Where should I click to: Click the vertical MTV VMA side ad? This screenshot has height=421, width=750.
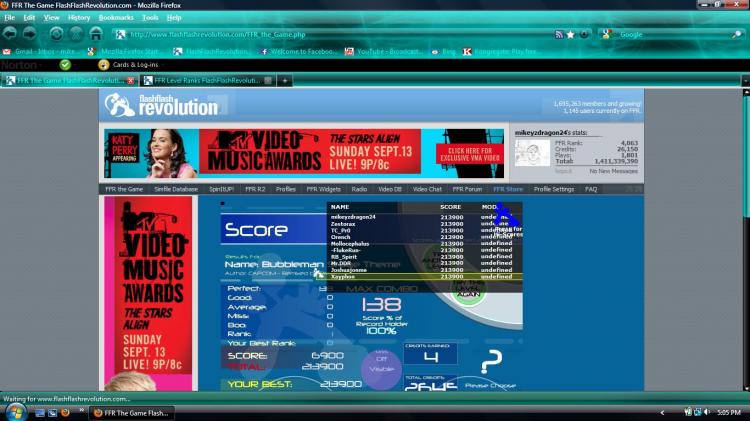(148, 293)
